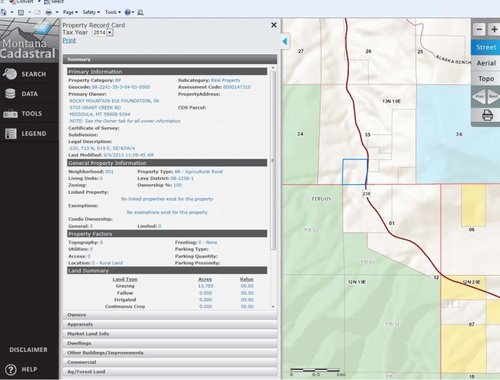Expand the Market Land Info section
The image size is (500, 380).
[170, 334]
